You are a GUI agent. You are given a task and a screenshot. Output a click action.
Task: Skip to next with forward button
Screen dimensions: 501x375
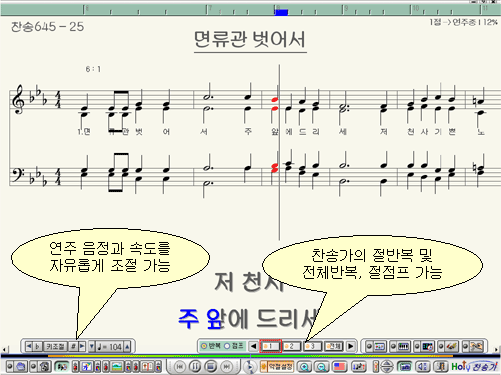coord(227,367)
